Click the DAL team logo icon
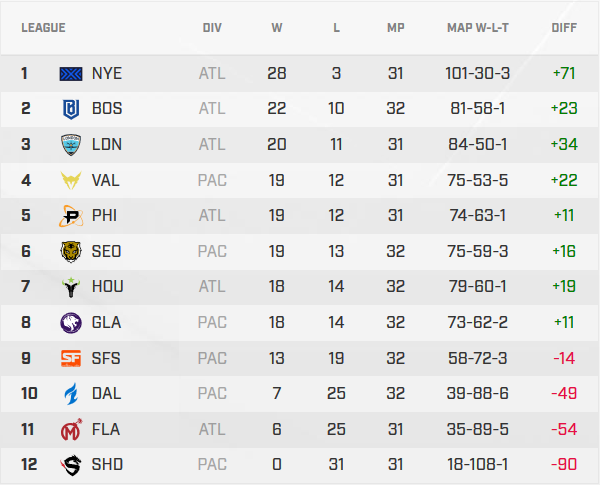The image size is (600, 485). (72, 393)
